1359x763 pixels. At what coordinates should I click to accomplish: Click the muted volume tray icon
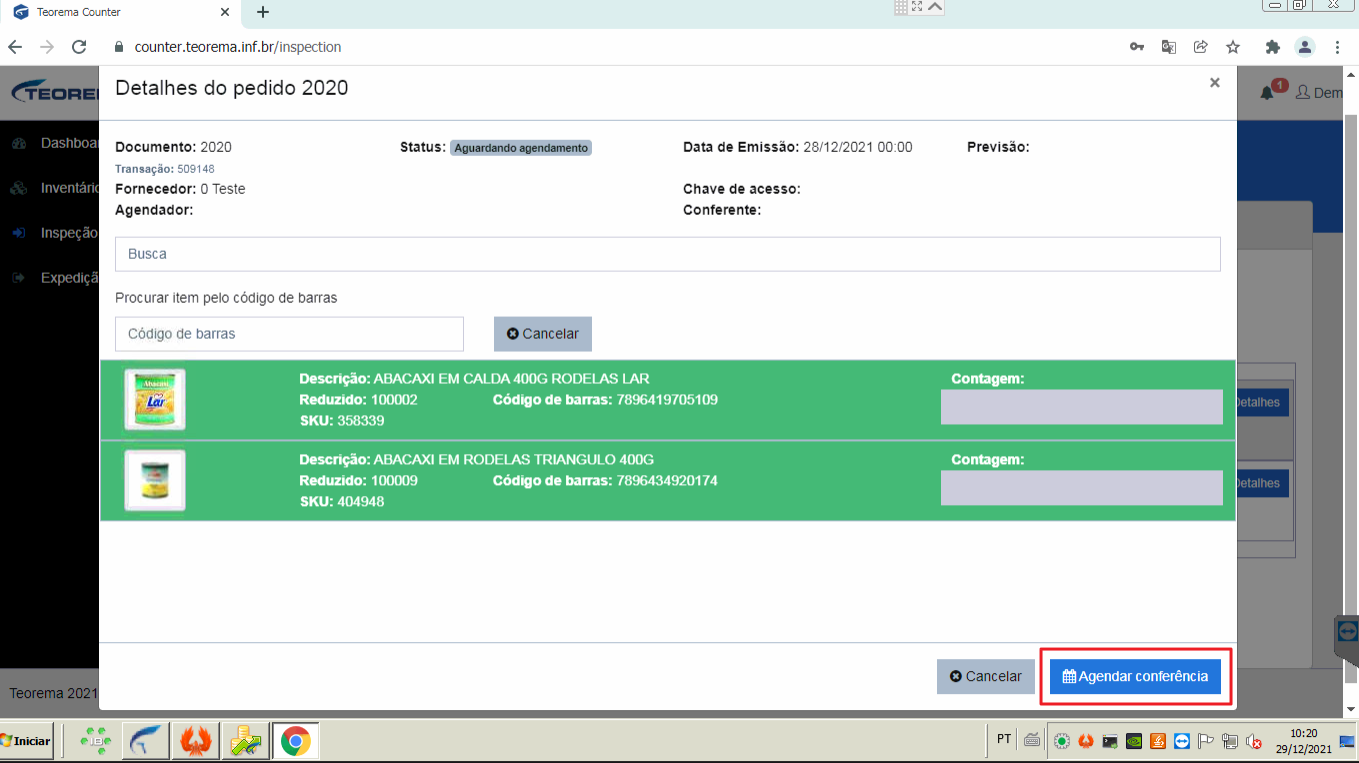click(1253, 741)
